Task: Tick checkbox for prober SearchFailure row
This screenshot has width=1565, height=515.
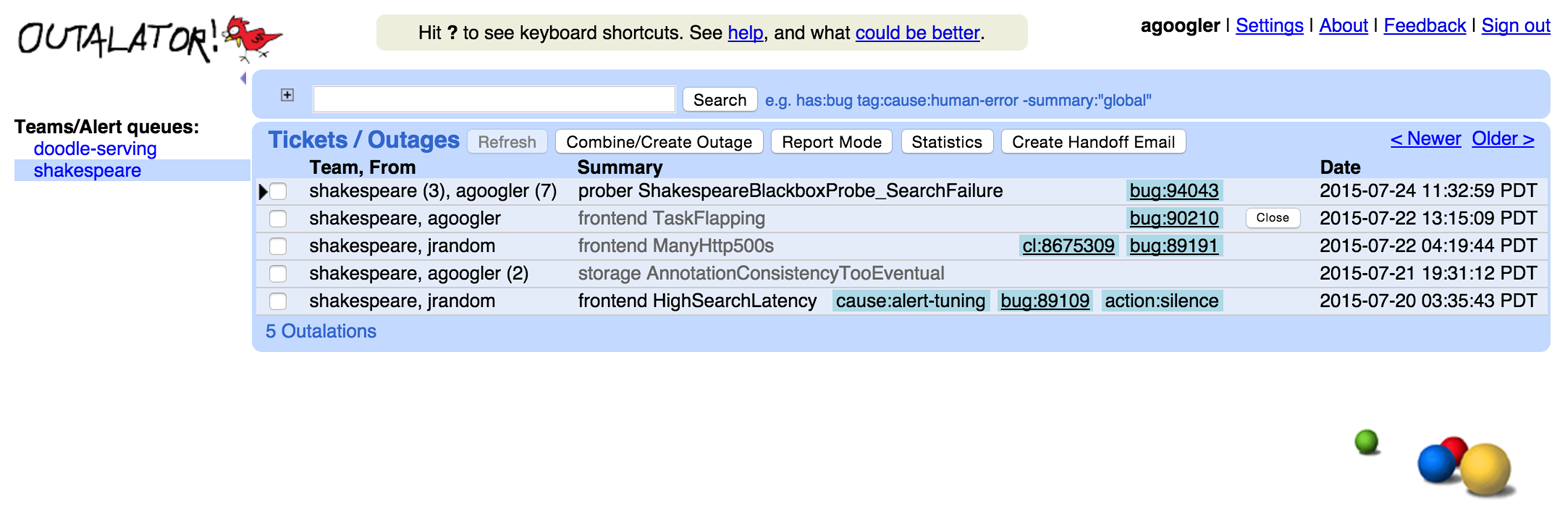Action: (278, 191)
